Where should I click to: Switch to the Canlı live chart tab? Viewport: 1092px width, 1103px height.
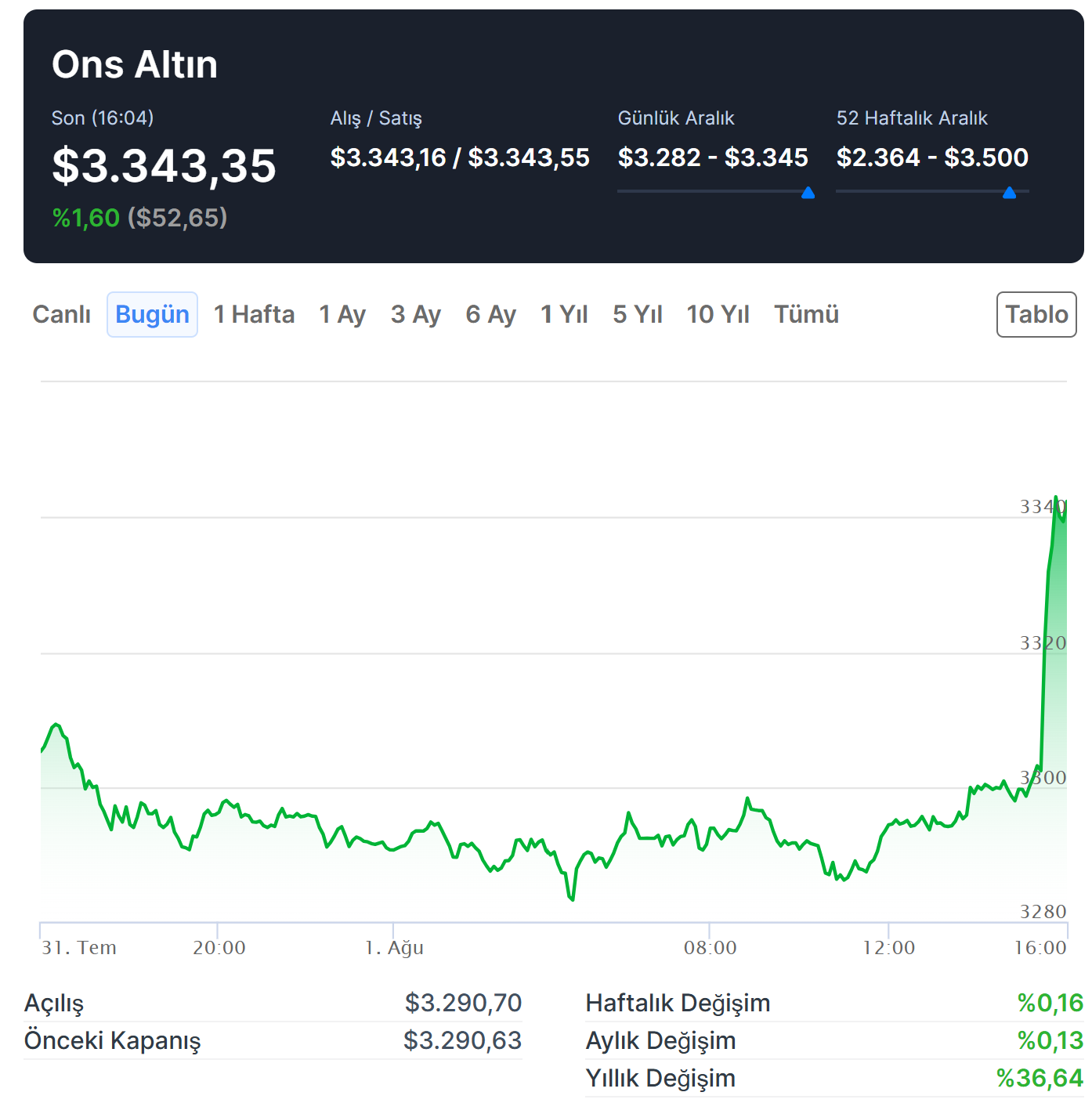click(x=61, y=314)
